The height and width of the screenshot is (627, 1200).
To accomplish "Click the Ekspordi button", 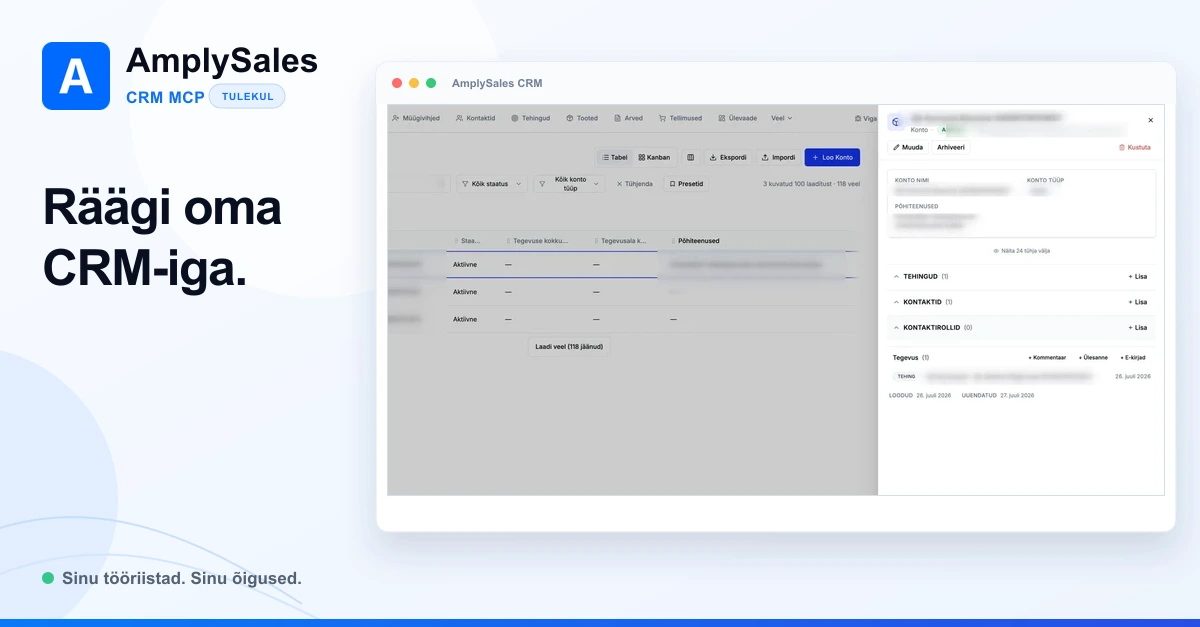I will click(728, 157).
